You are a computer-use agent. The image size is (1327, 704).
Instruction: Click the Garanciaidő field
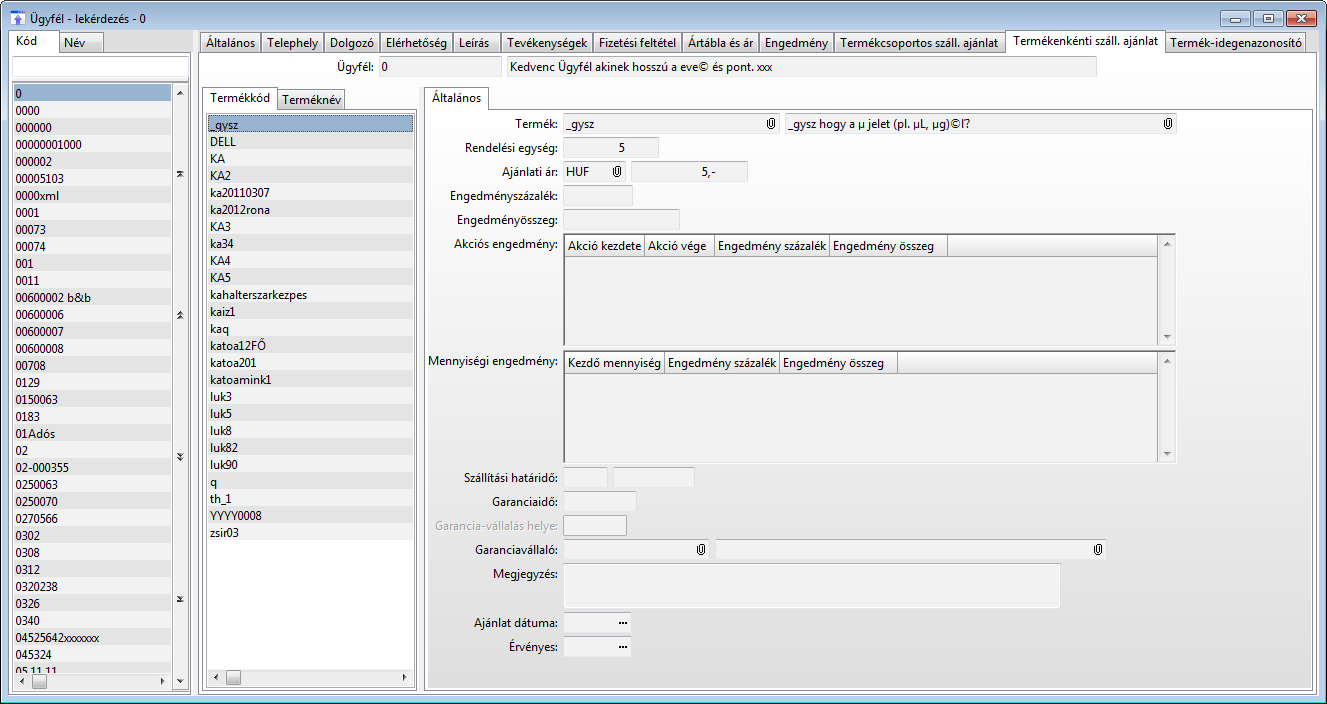click(600, 502)
